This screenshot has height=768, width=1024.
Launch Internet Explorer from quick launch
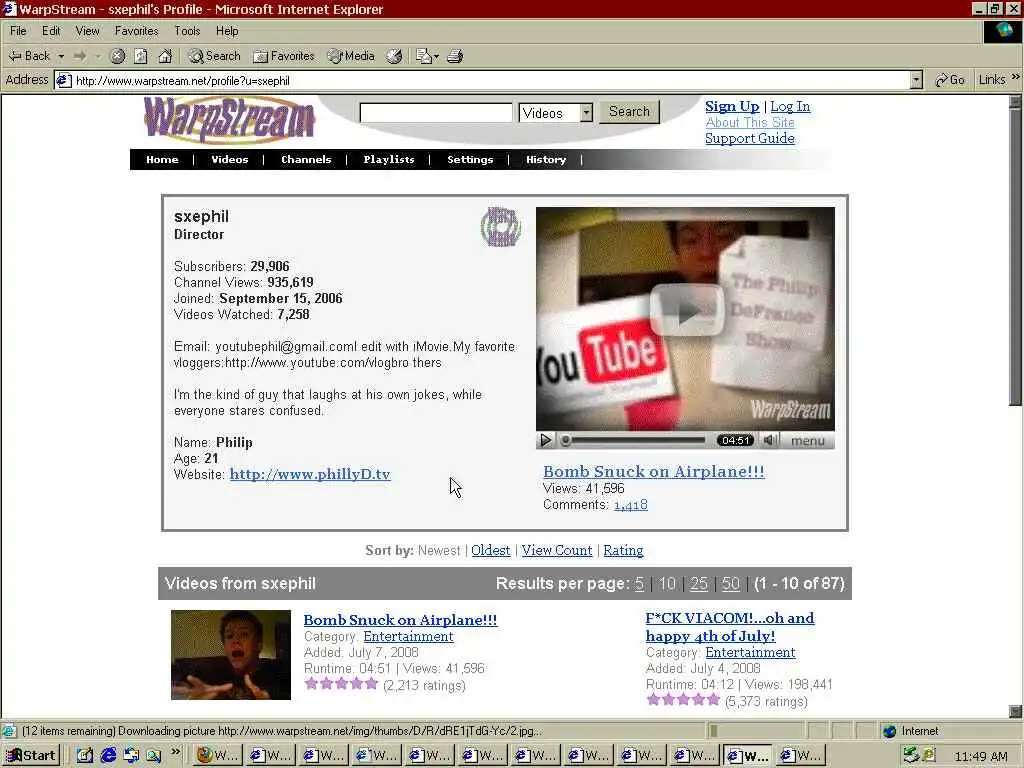108,756
